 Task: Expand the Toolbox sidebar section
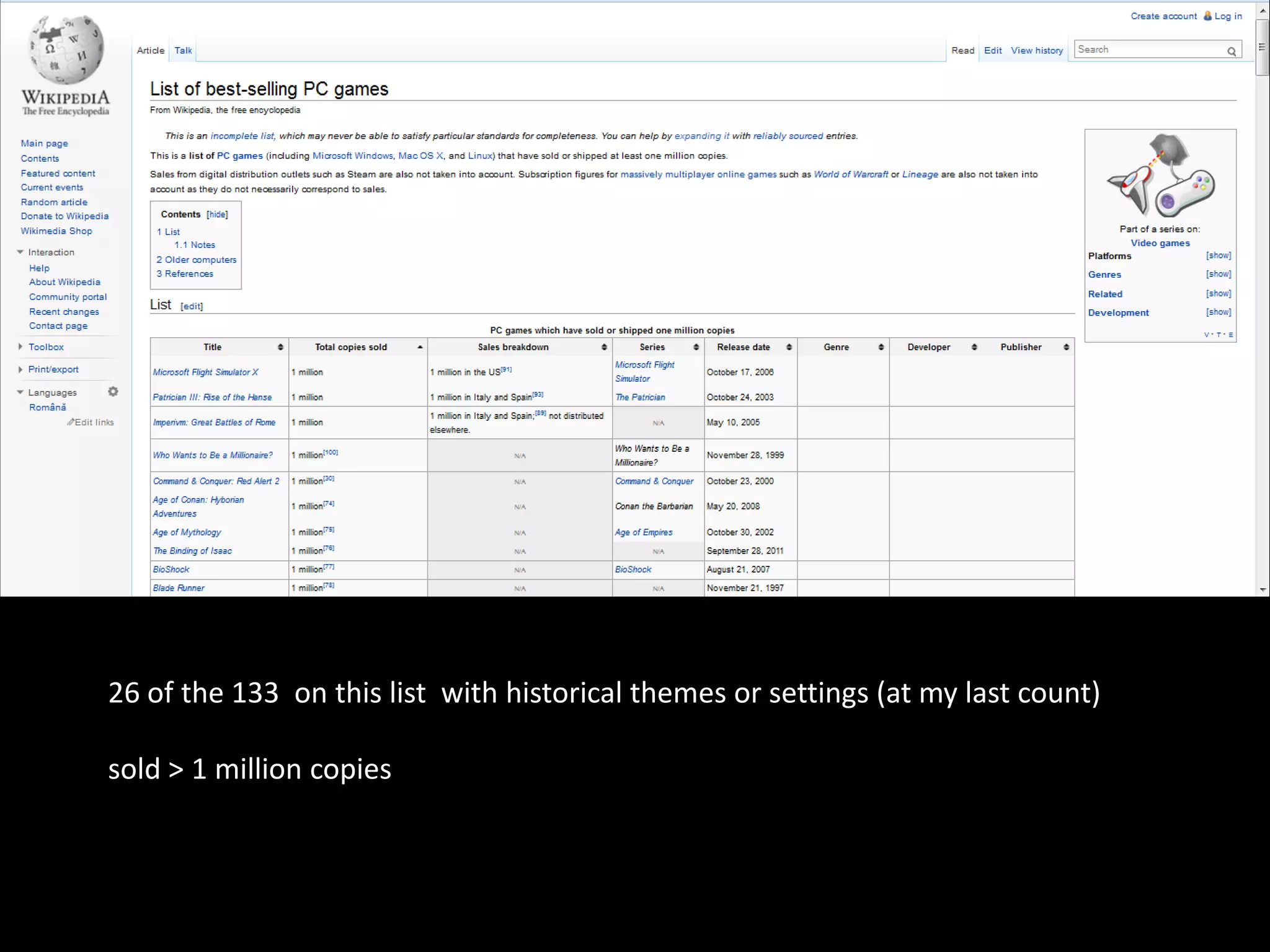coord(20,347)
